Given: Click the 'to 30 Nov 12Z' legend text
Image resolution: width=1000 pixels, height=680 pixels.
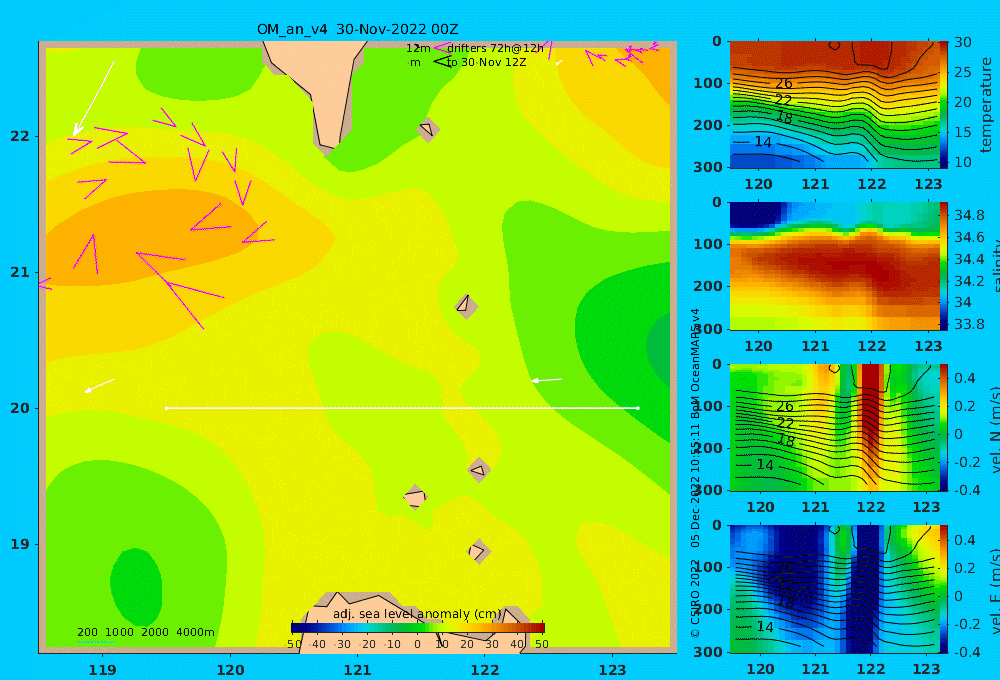Looking at the screenshot, I should tap(486, 63).
